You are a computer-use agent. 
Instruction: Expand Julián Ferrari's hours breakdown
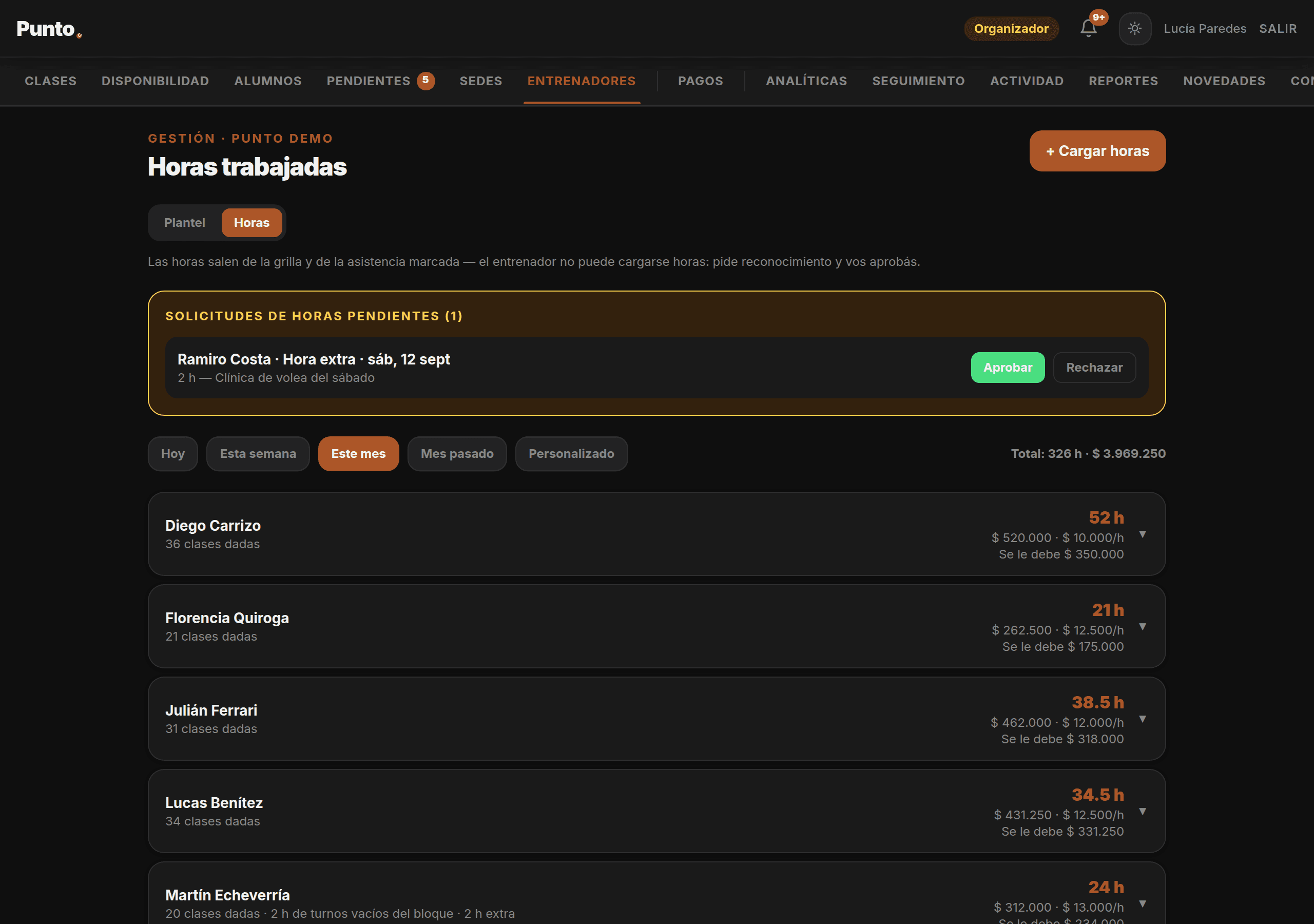click(1143, 719)
